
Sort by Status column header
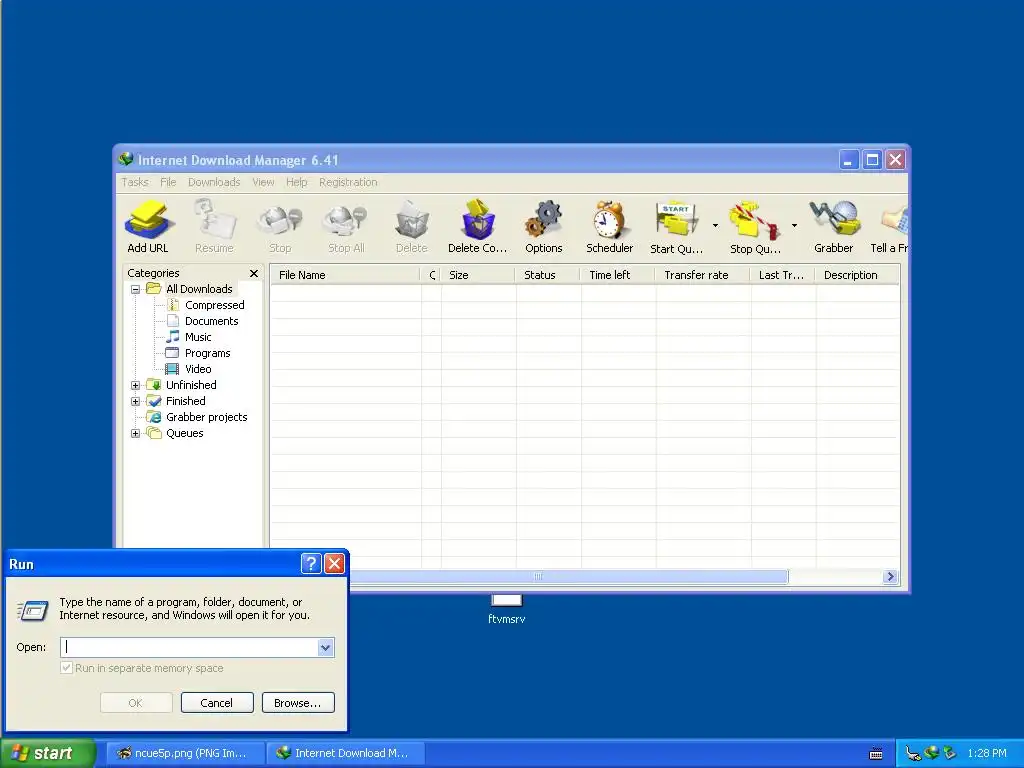point(548,275)
